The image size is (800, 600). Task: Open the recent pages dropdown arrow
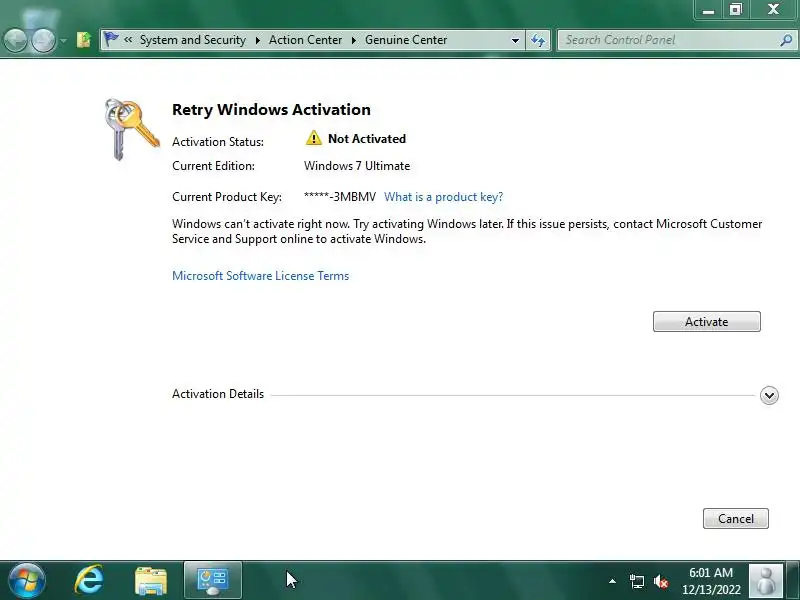(63, 40)
